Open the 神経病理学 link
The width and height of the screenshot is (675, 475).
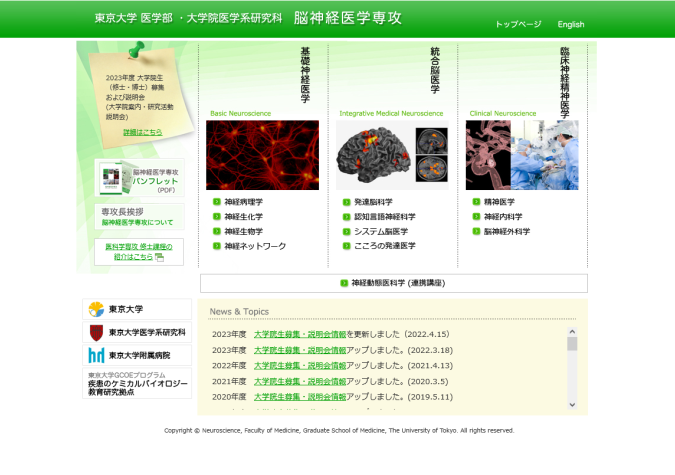[244, 202]
